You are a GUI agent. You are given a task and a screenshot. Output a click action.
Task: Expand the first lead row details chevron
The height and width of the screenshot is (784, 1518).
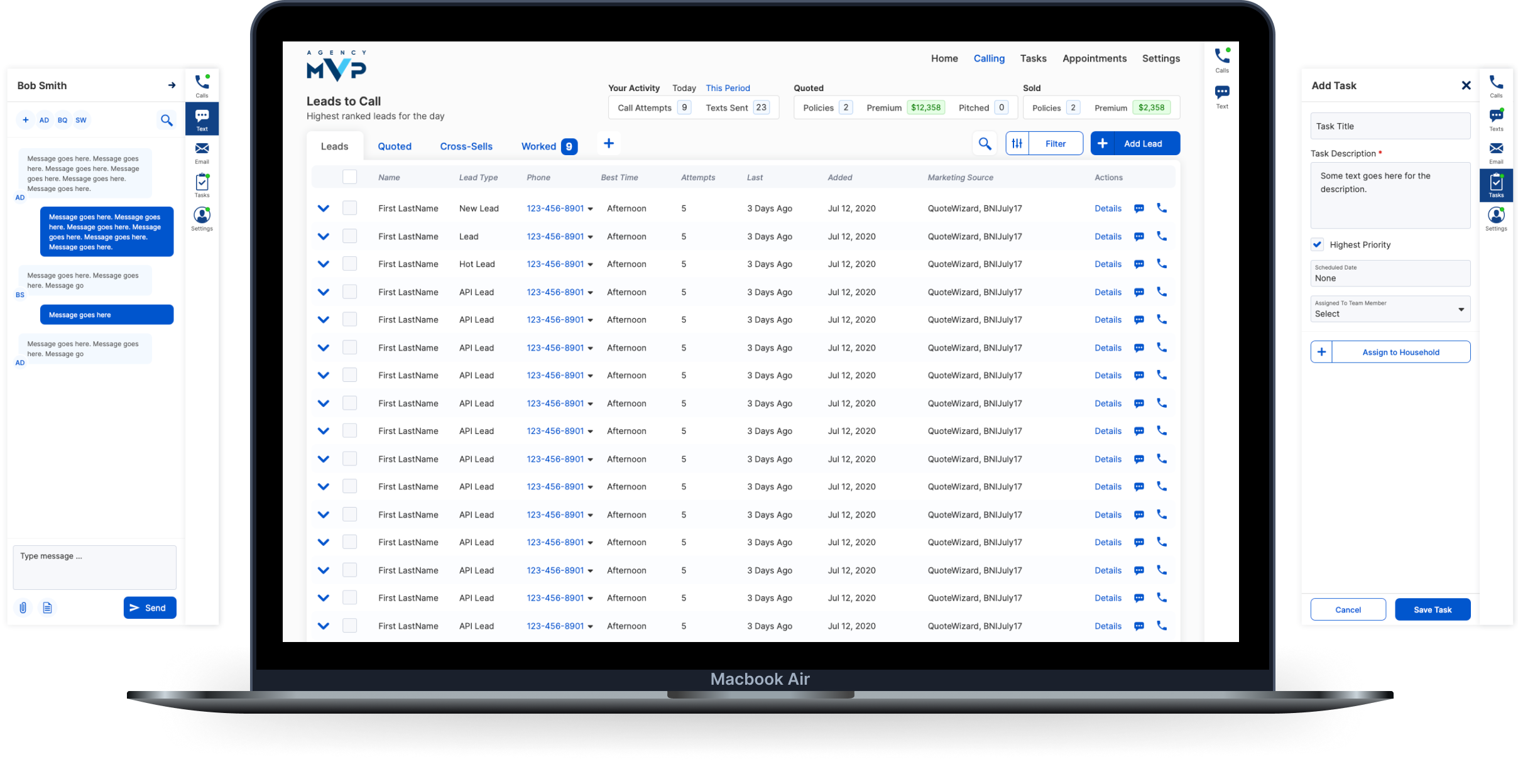[324, 208]
